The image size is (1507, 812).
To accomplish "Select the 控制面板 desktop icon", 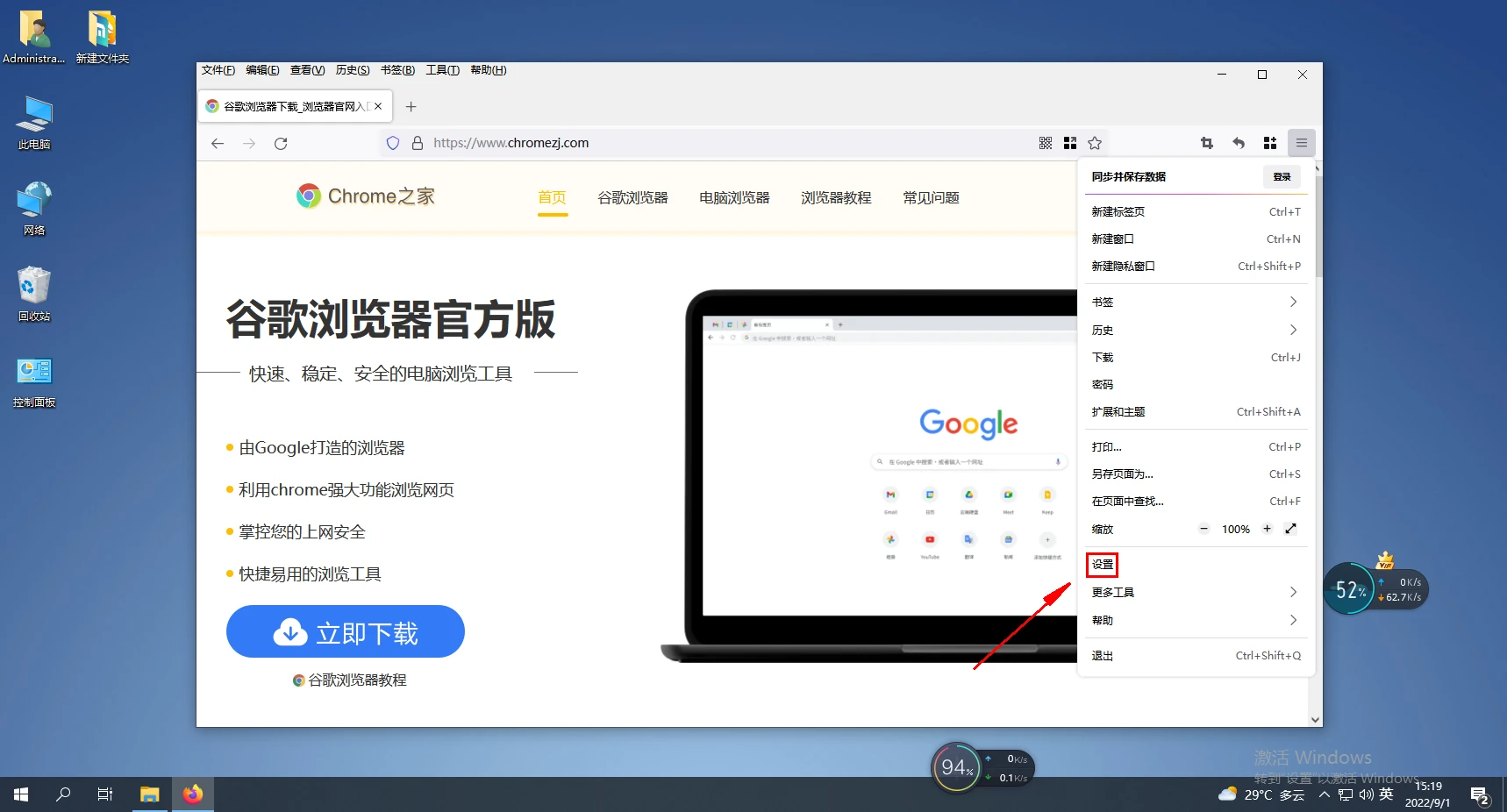I will tap(34, 382).
